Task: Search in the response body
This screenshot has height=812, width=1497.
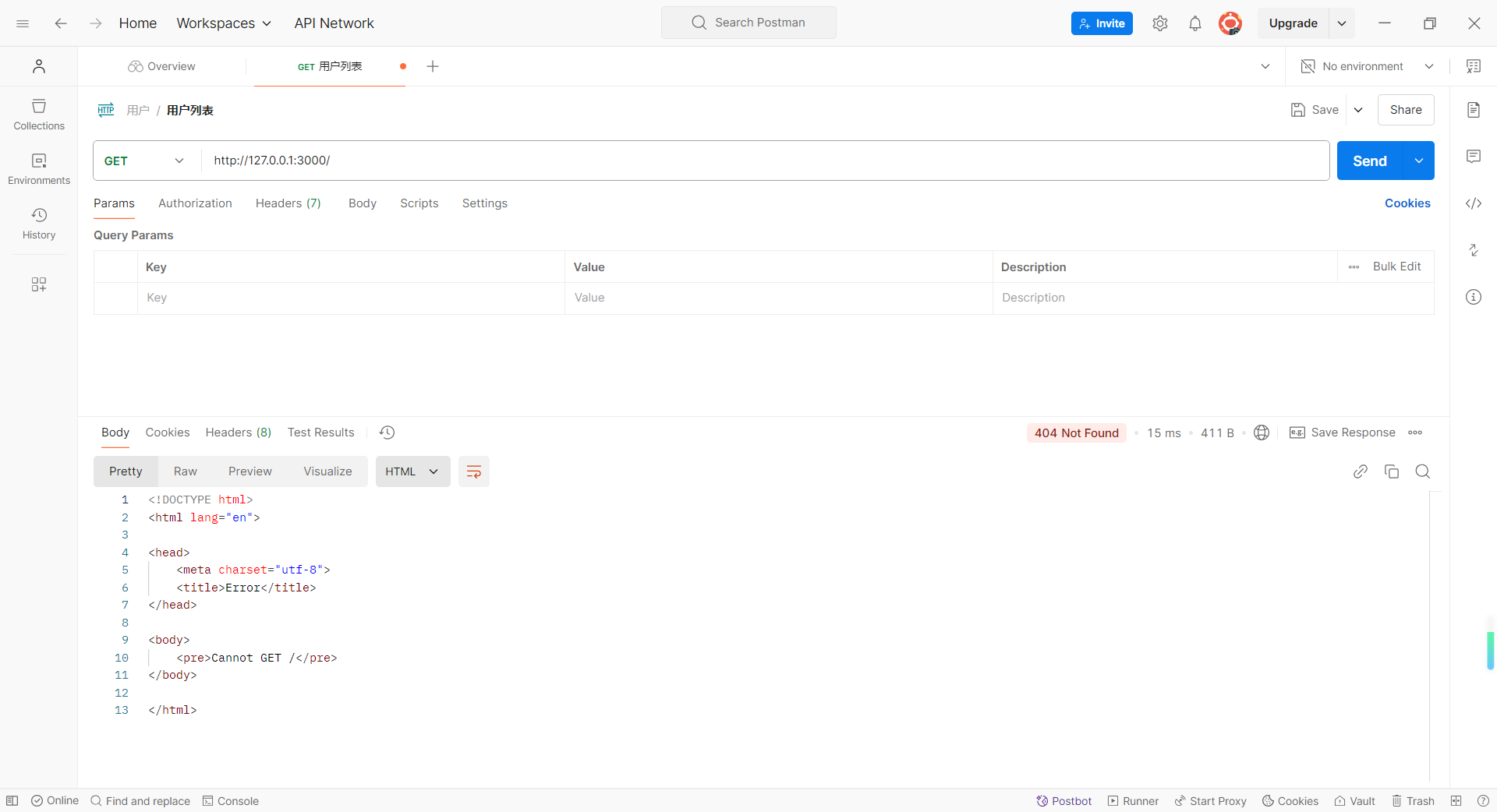Action: 1423,471
